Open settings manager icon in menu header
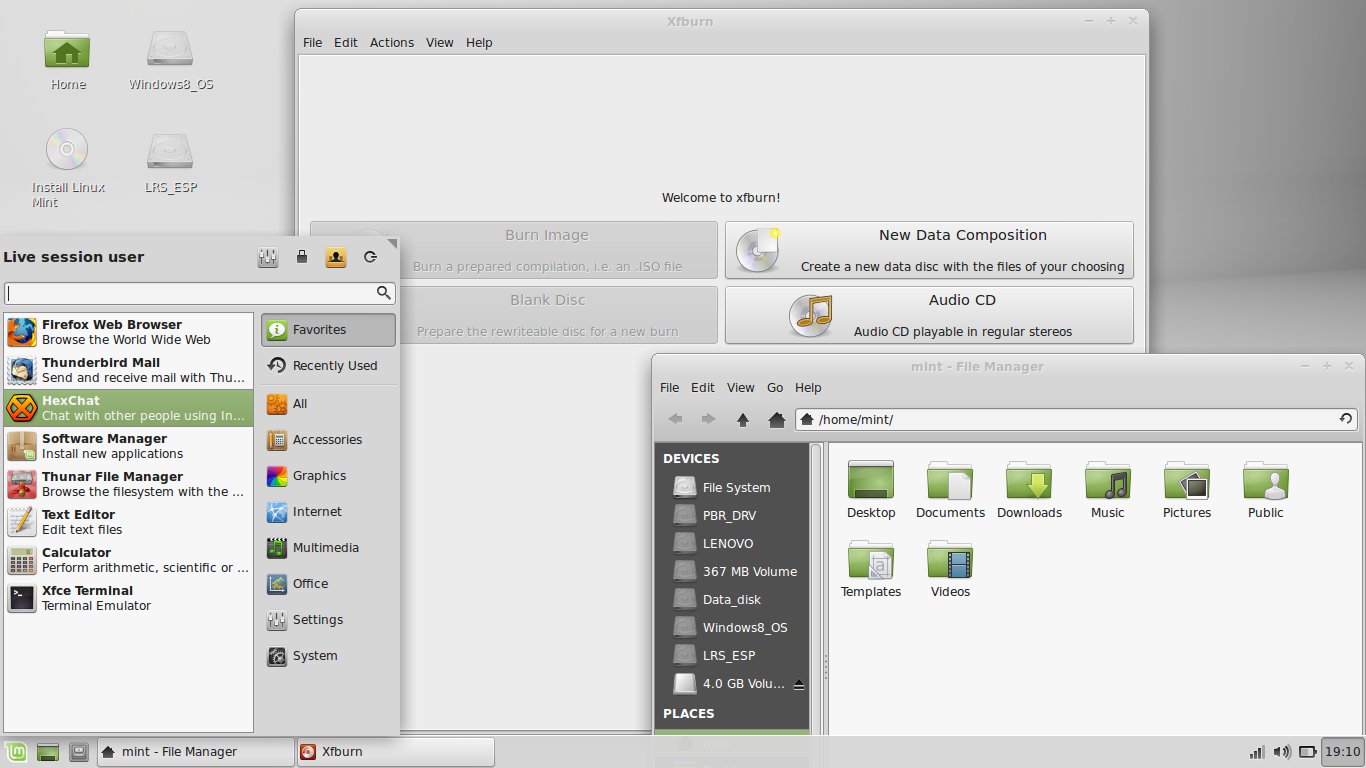1366x768 pixels. coord(267,257)
